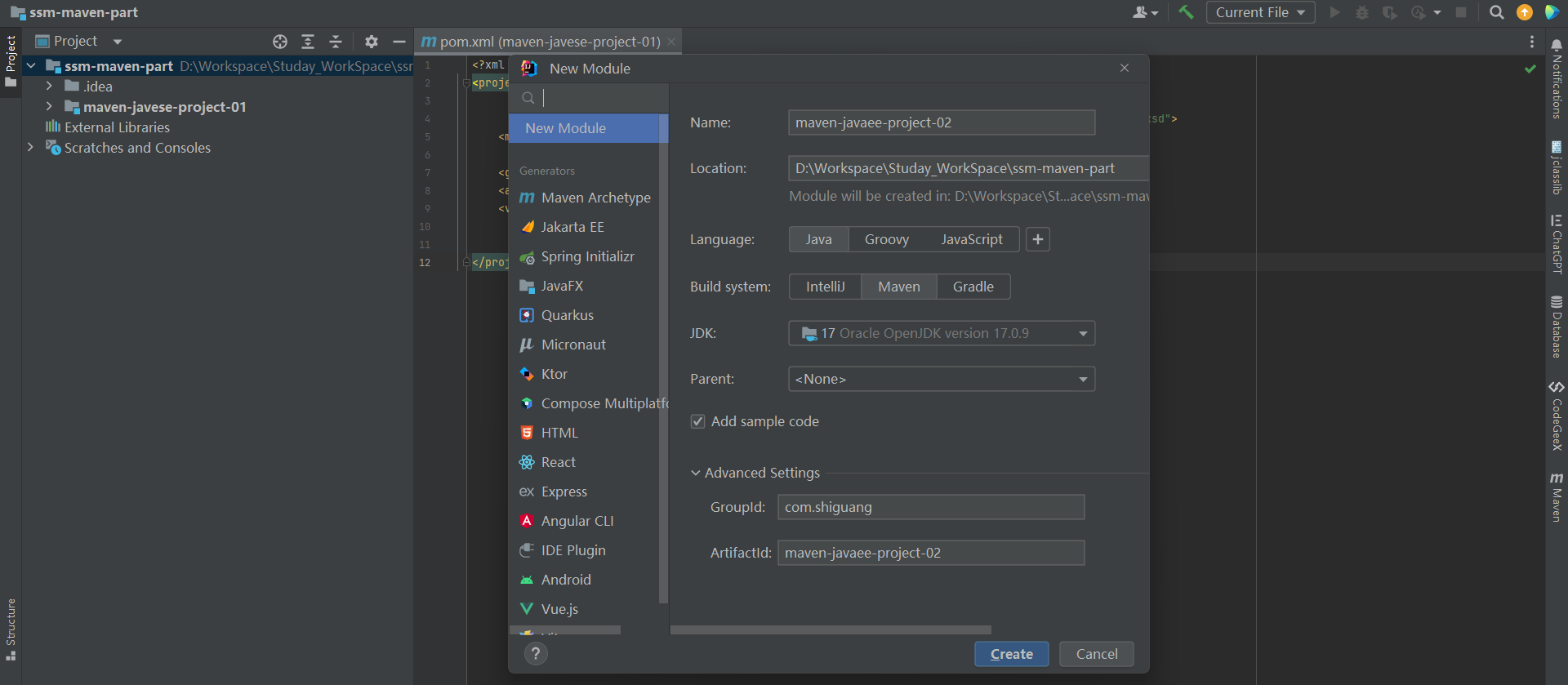The height and width of the screenshot is (685, 1568).
Task: Switch to pom.xml editor tab
Action: coord(549,42)
